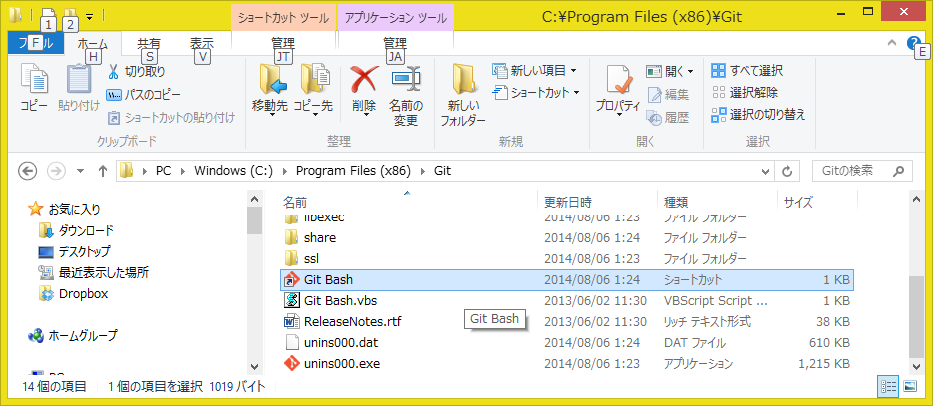This screenshot has width=933, height=406.
Task: Open the File (ファイル) tab
Action: click(36, 43)
